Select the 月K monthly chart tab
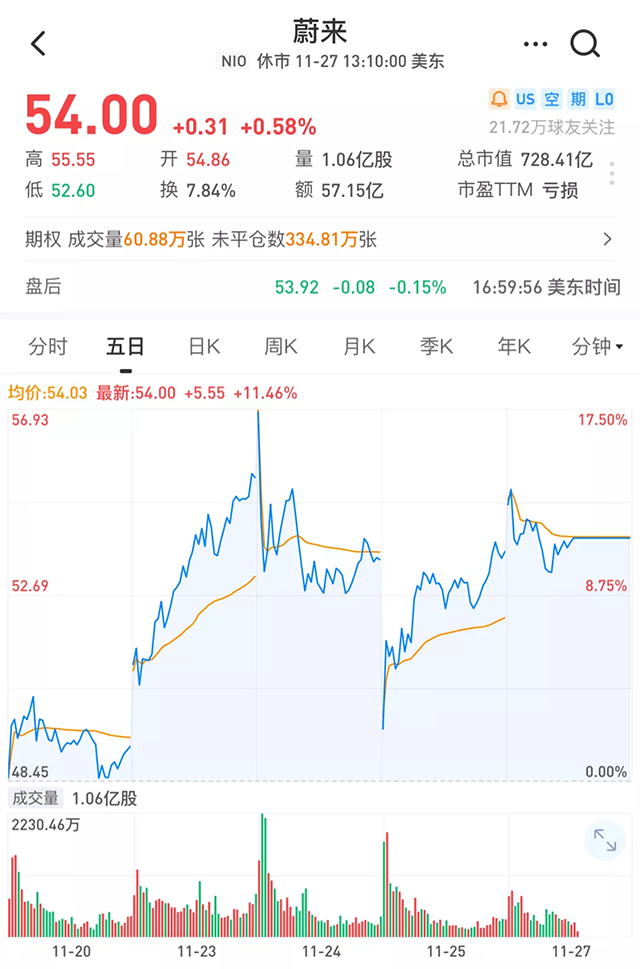Viewport: 640px width, 969px height. pyautogui.click(x=359, y=346)
